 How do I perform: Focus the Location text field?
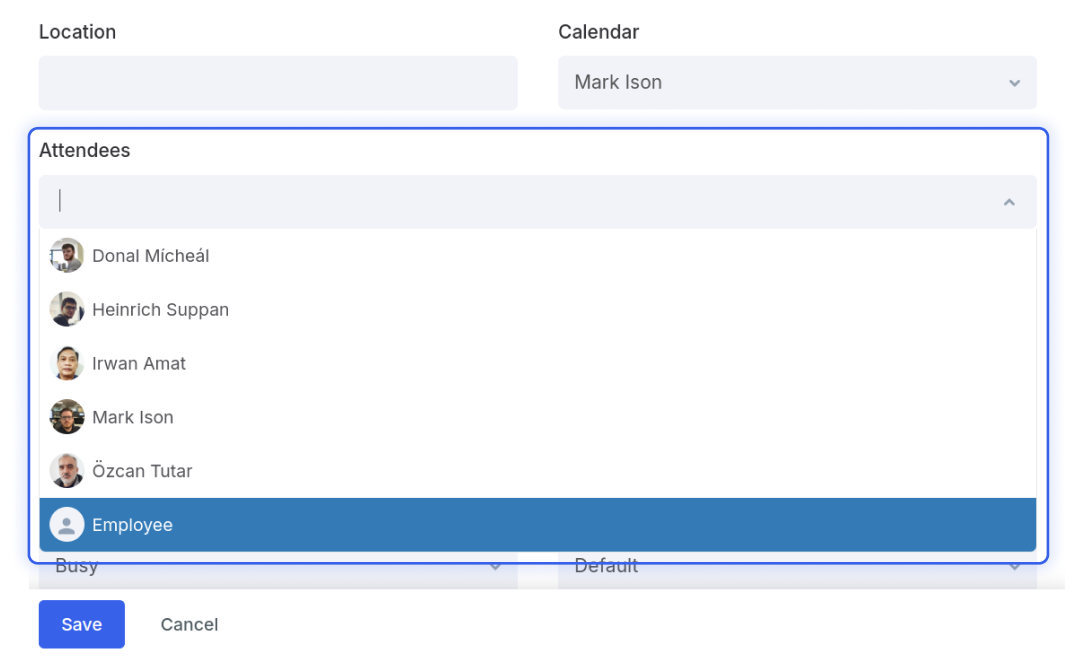pos(278,83)
